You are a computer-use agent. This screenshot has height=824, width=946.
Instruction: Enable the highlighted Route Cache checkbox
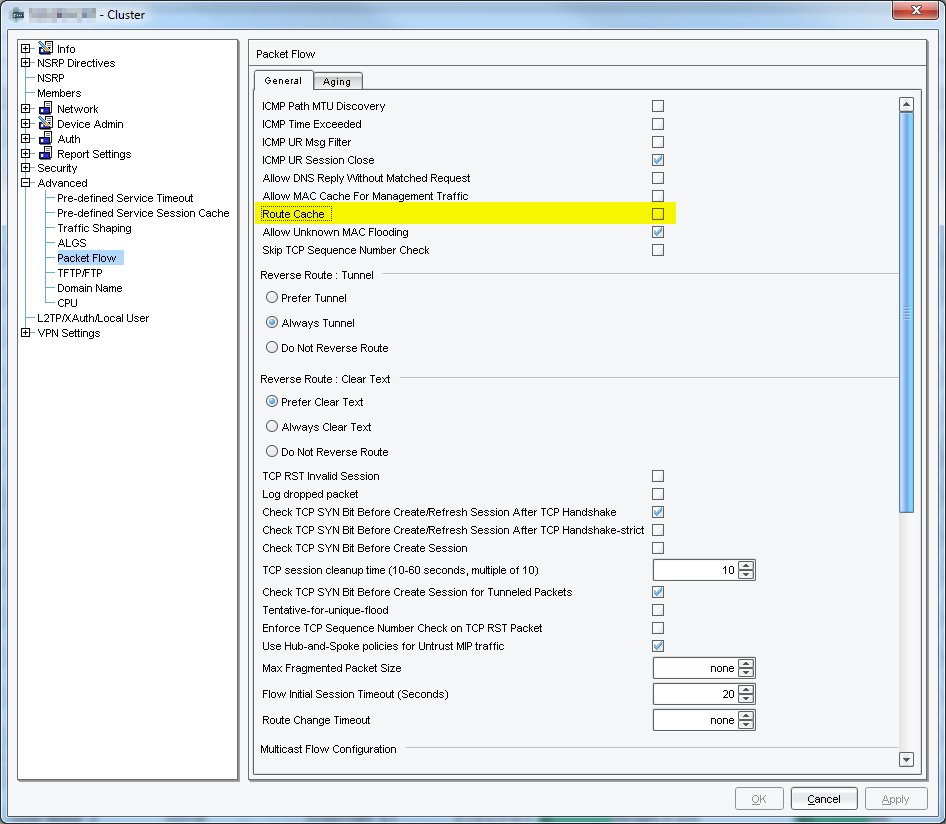point(657,213)
